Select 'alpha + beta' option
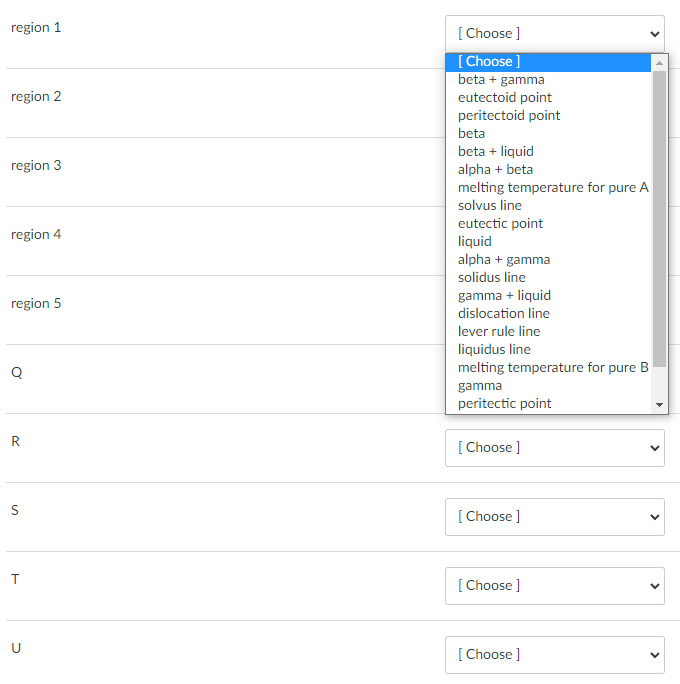Image resolution: width=680 pixels, height=684 pixels. (496, 169)
